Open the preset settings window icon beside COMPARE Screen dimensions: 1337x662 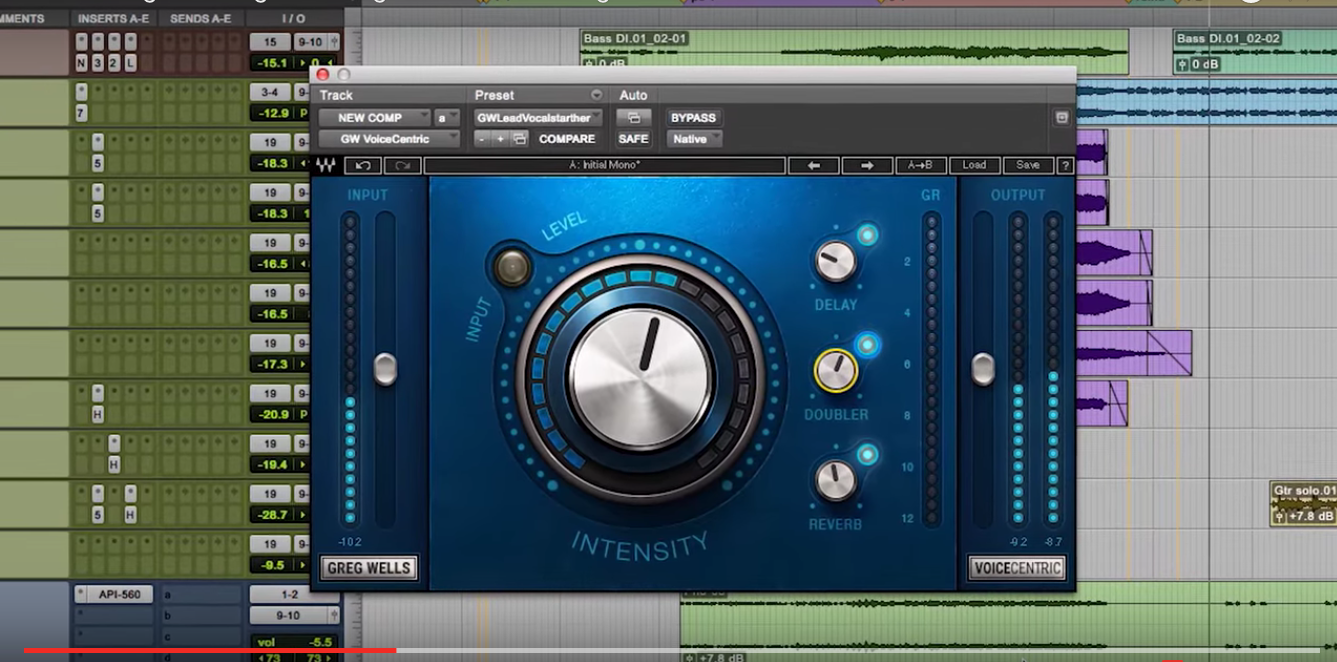519,139
